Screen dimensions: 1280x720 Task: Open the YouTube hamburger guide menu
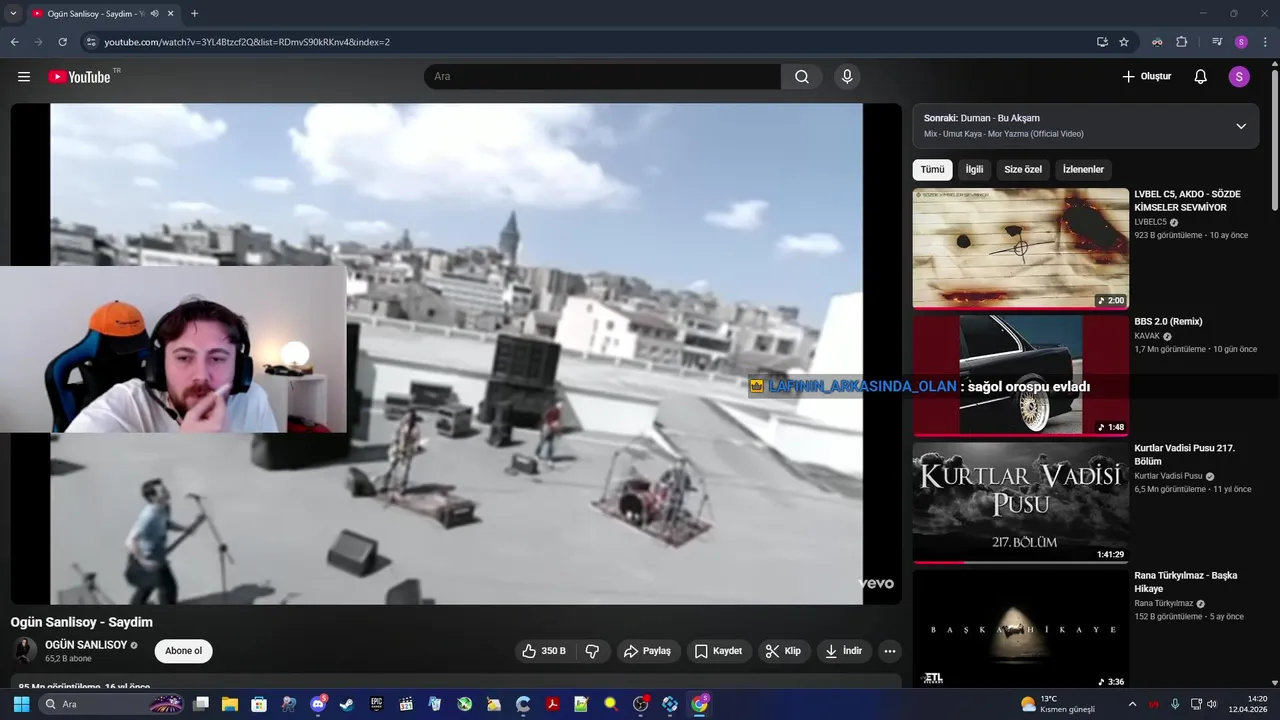(24, 77)
